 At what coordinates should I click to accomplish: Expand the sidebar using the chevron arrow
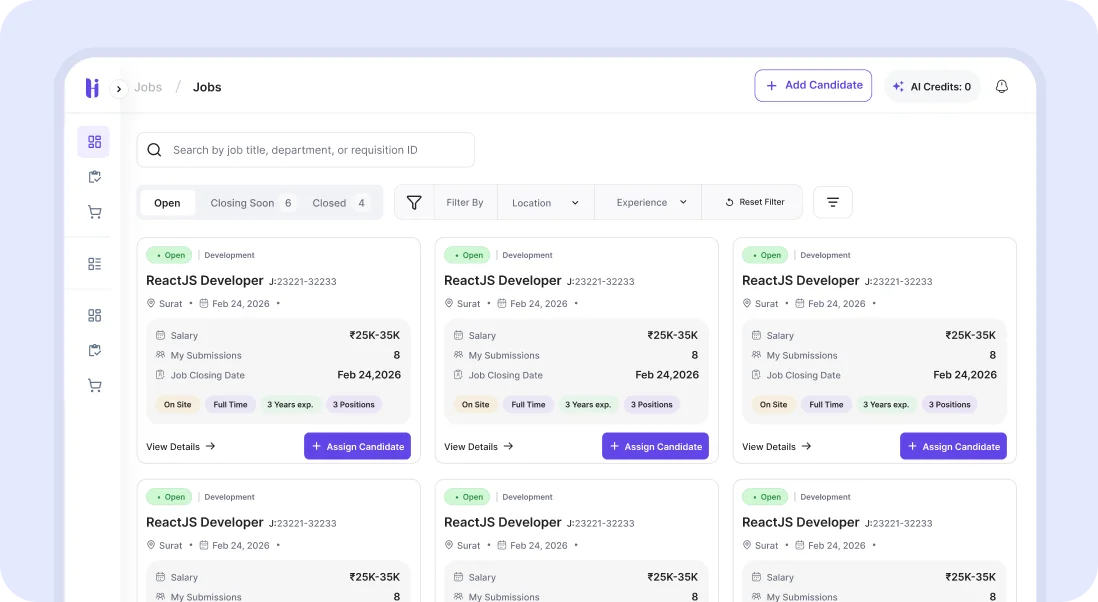click(119, 88)
